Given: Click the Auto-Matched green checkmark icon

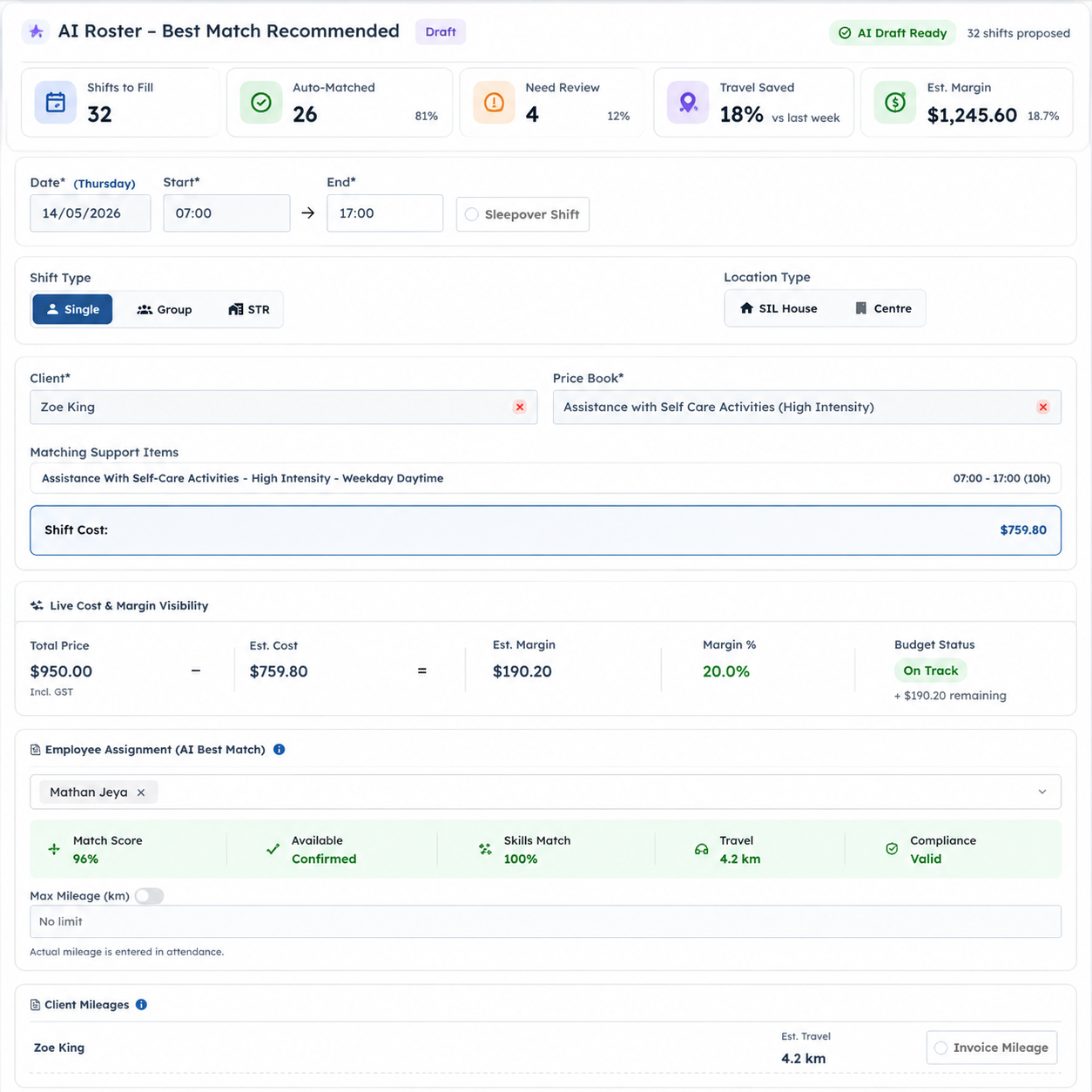Looking at the screenshot, I should tap(260, 103).
